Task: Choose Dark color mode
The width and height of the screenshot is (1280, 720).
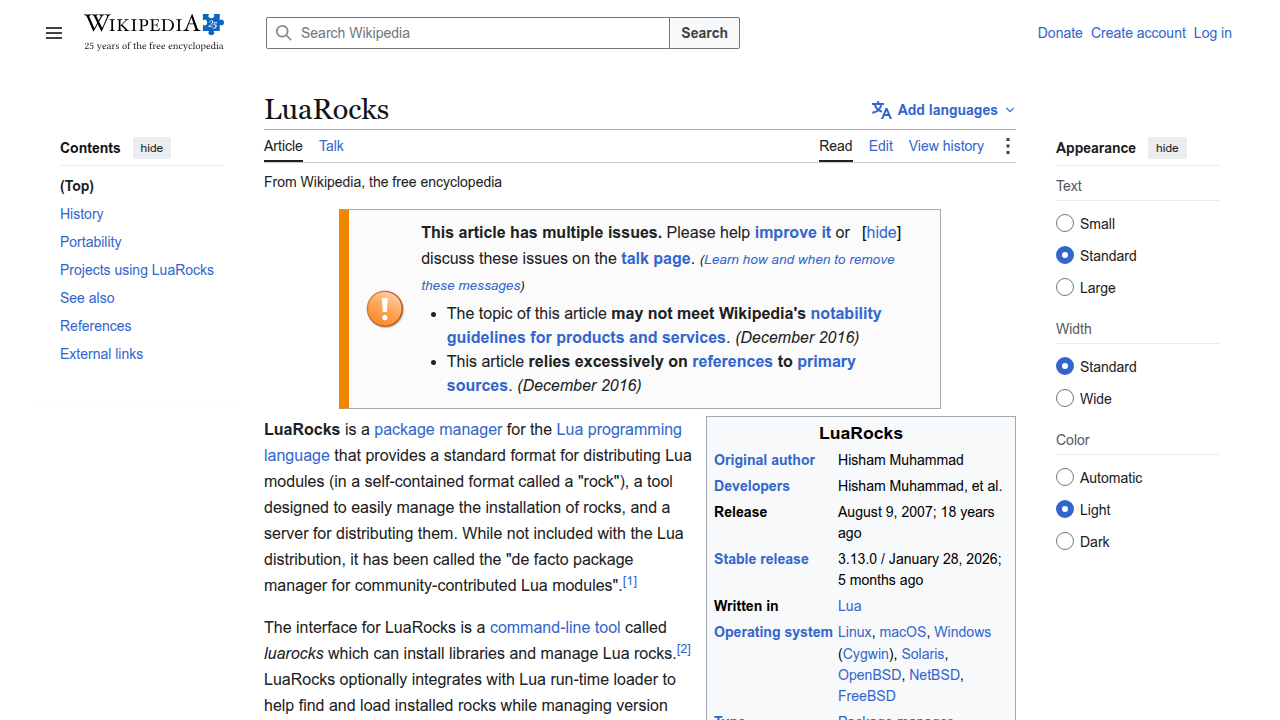Action: [x=1065, y=542]
